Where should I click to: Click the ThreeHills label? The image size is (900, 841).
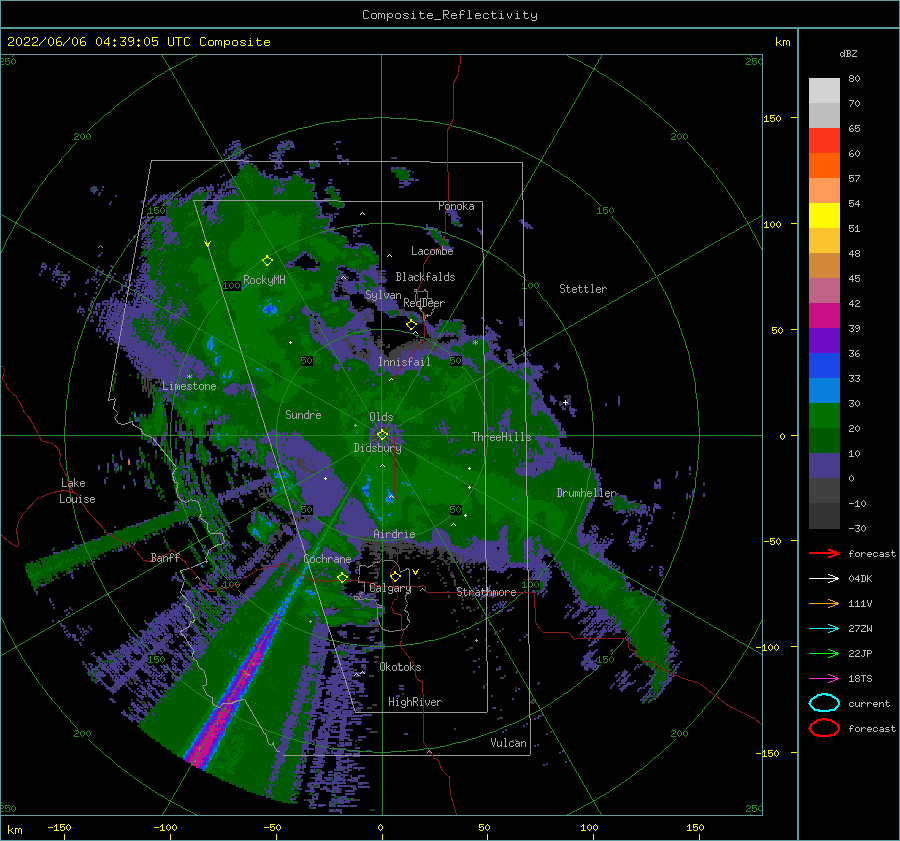point(502,437)
